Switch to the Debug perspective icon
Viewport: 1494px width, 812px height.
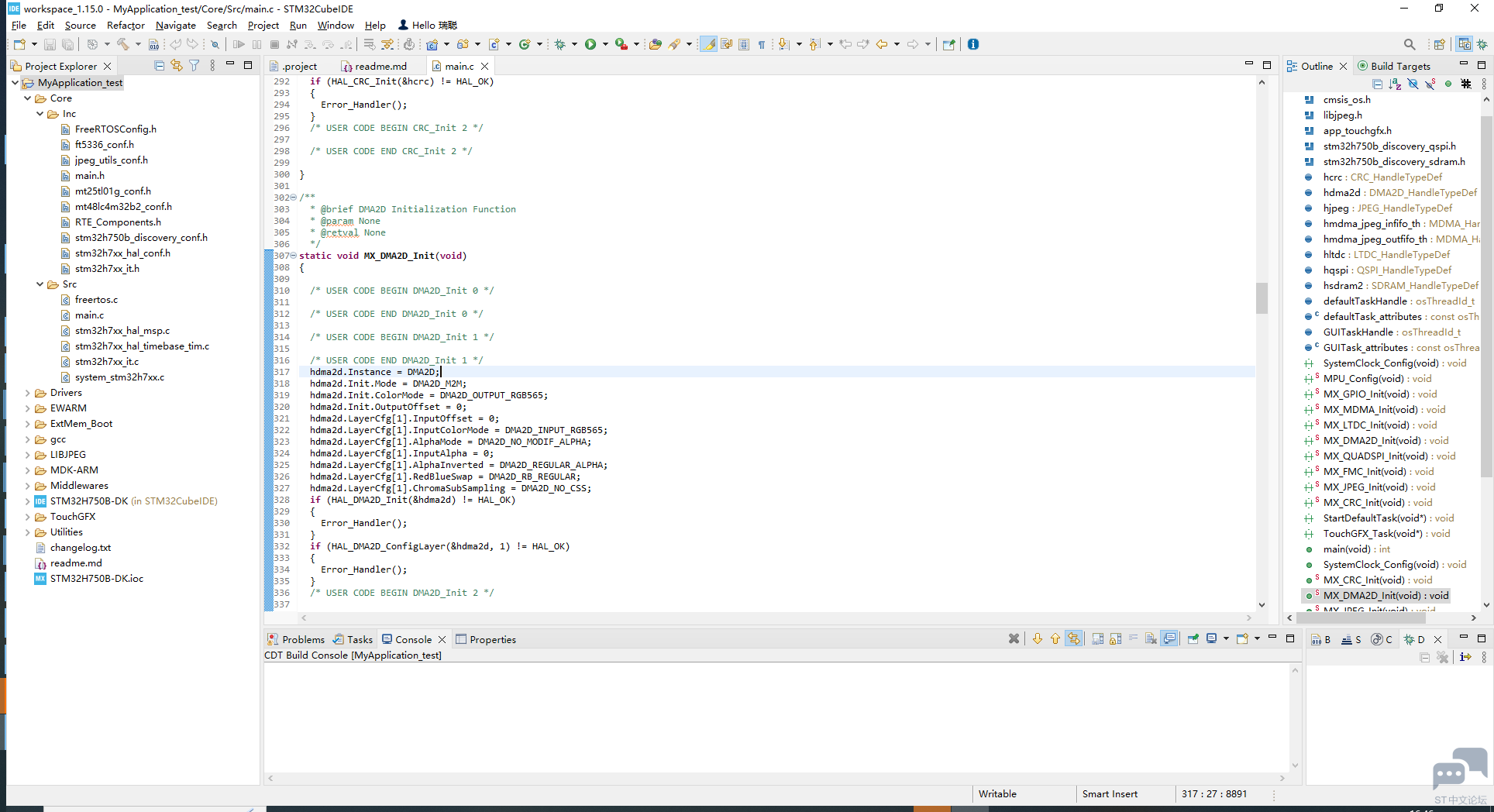point(1482,44)
